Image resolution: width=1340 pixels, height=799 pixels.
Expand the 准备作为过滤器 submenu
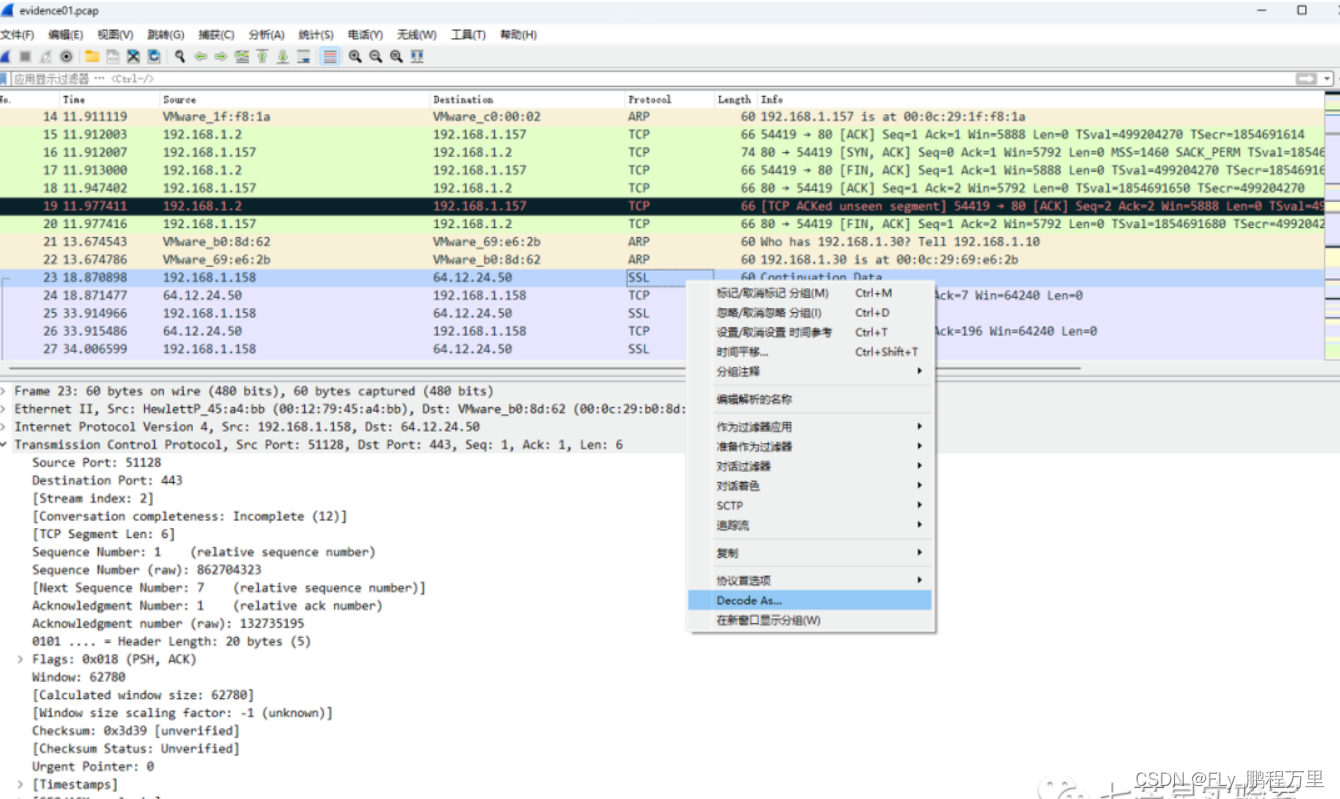click(x=810, y=446)
